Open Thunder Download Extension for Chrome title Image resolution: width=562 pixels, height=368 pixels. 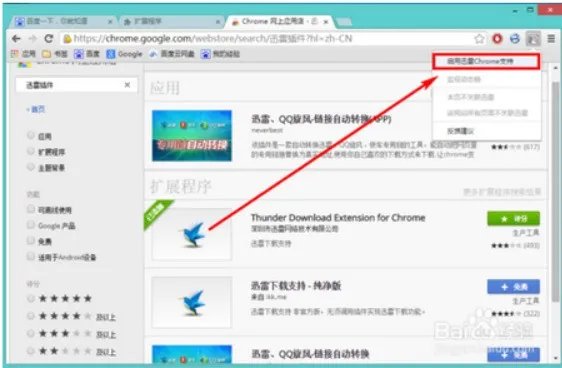click(x=338, y=218)
